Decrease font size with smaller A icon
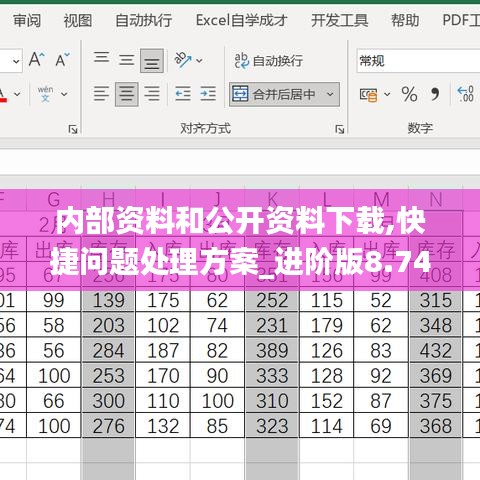480x480 pixels. coord(62,60)
